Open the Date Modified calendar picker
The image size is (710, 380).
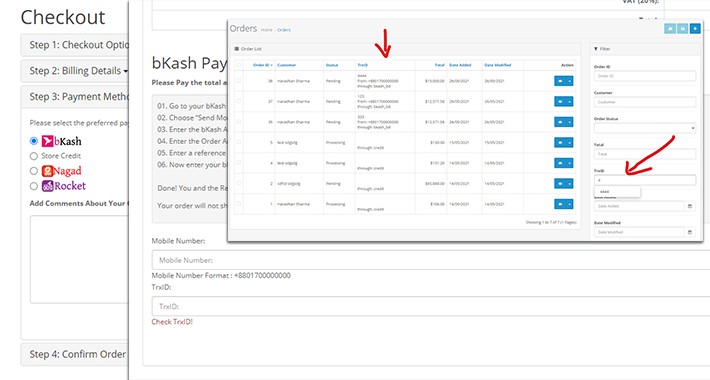point(690,232)
